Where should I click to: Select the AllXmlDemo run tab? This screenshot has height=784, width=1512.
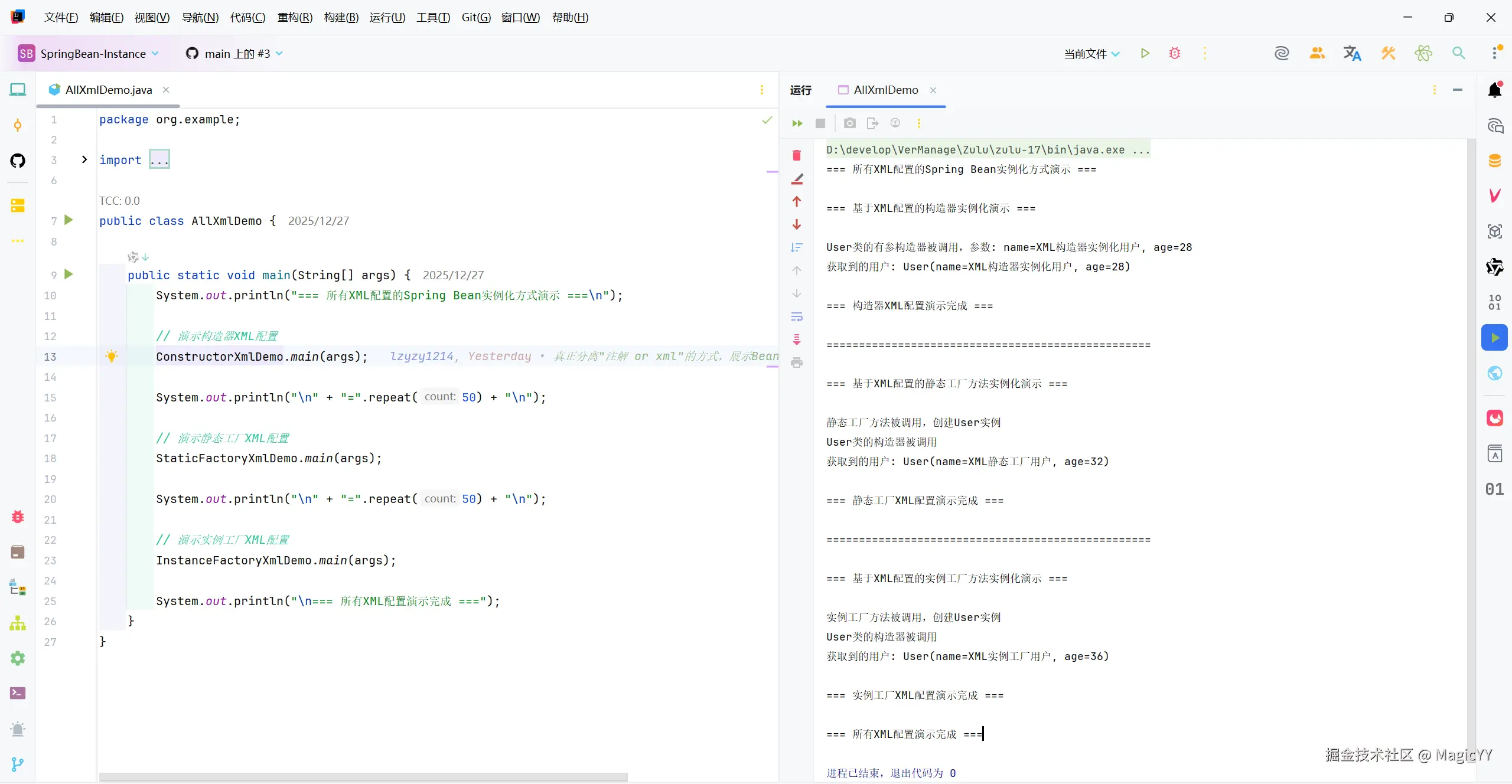coord(885,90)
